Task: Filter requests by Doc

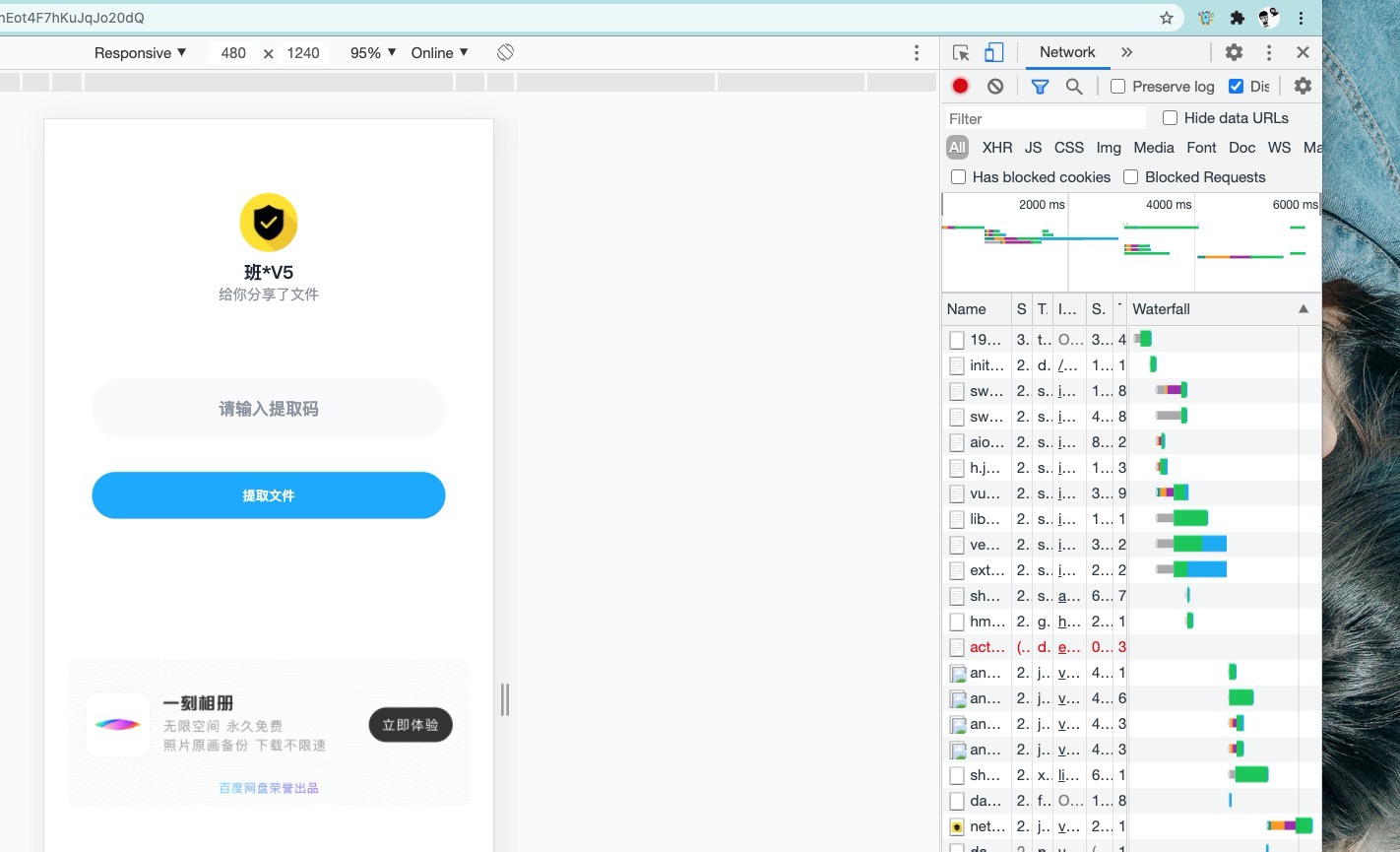Action: (1242, 148)
